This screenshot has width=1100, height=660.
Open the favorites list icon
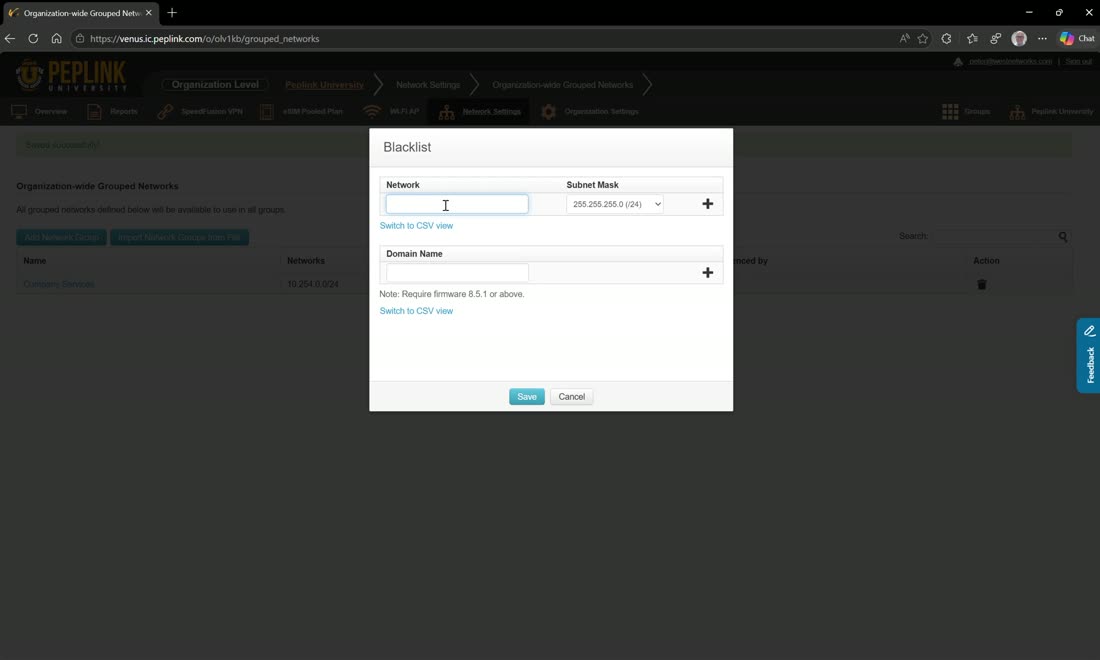click(x=972, y=39)
